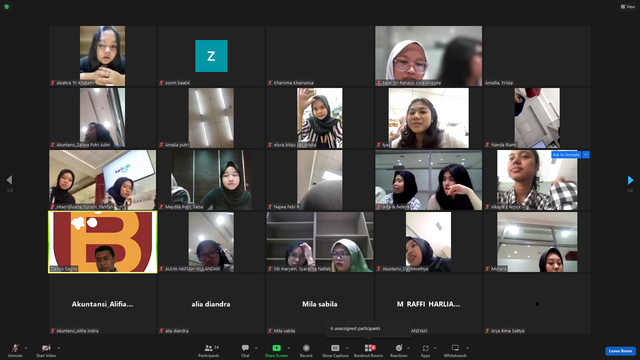Click muted mic icon on Alzahra Tri Khatami label

53,83
